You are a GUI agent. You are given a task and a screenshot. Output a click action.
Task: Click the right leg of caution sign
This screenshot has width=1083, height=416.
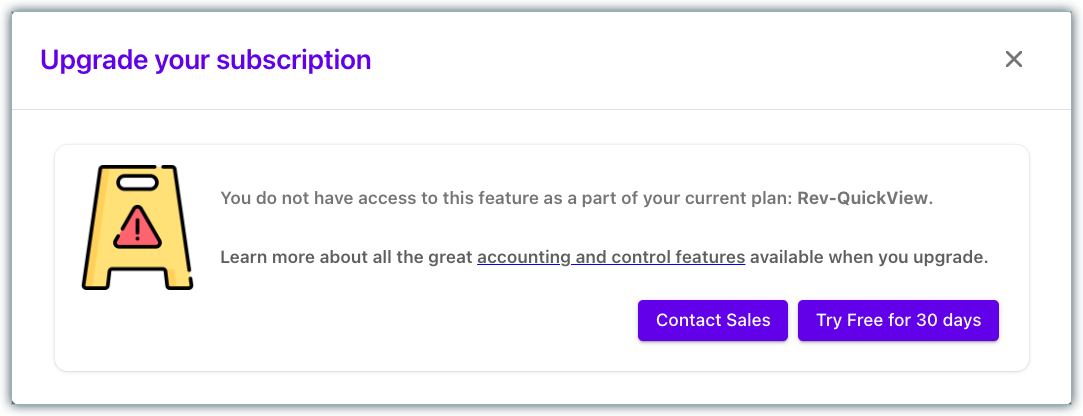180,278
